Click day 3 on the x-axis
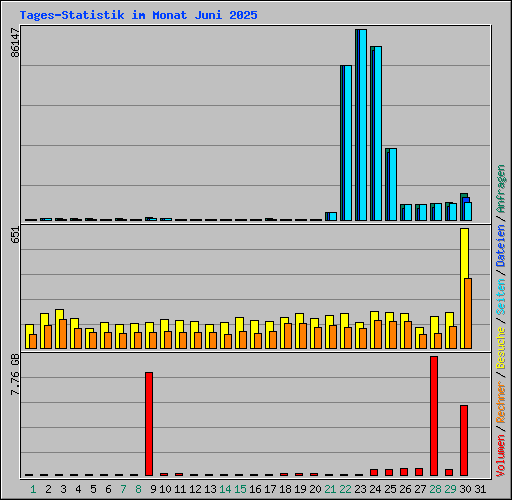The width and height of the screenshot is (512, 500). click(63, 489)
